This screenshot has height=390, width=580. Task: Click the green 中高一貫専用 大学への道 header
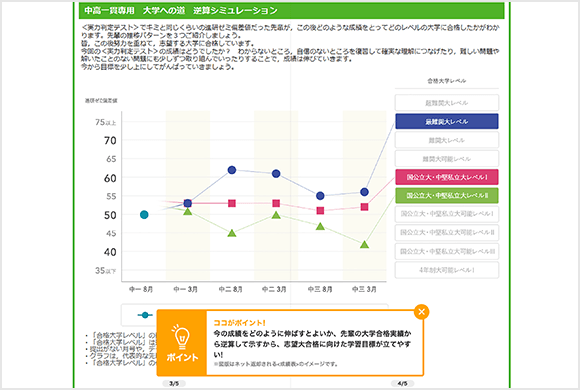click(291, 10)
